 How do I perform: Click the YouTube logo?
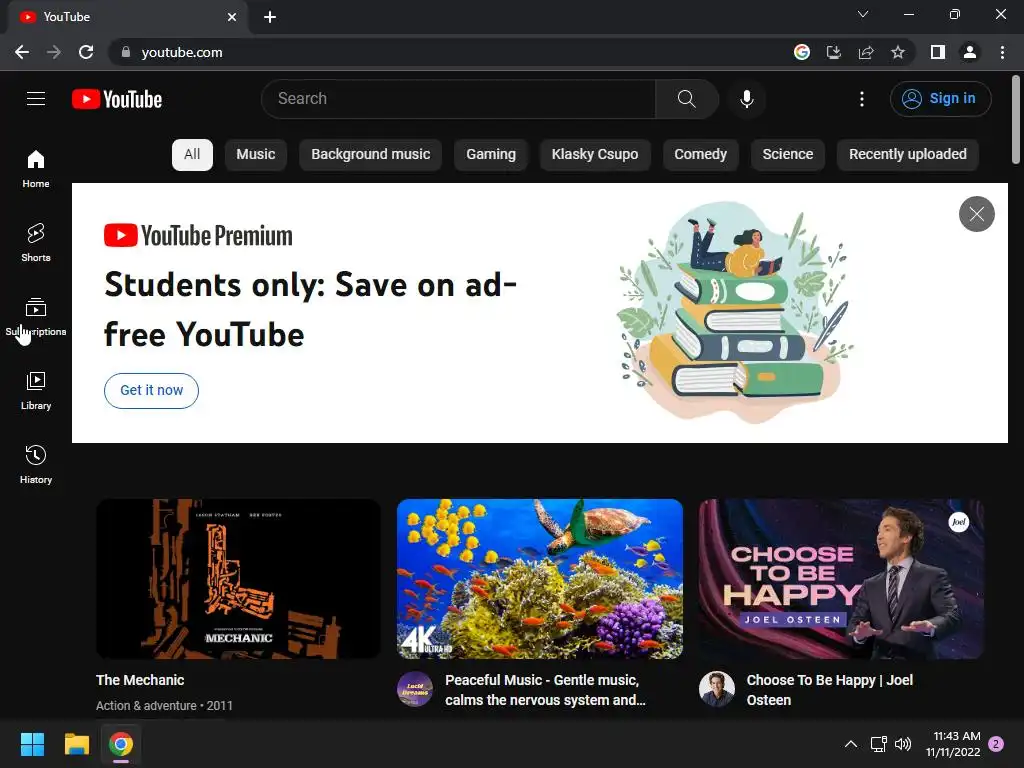click(x=117, y=99)
